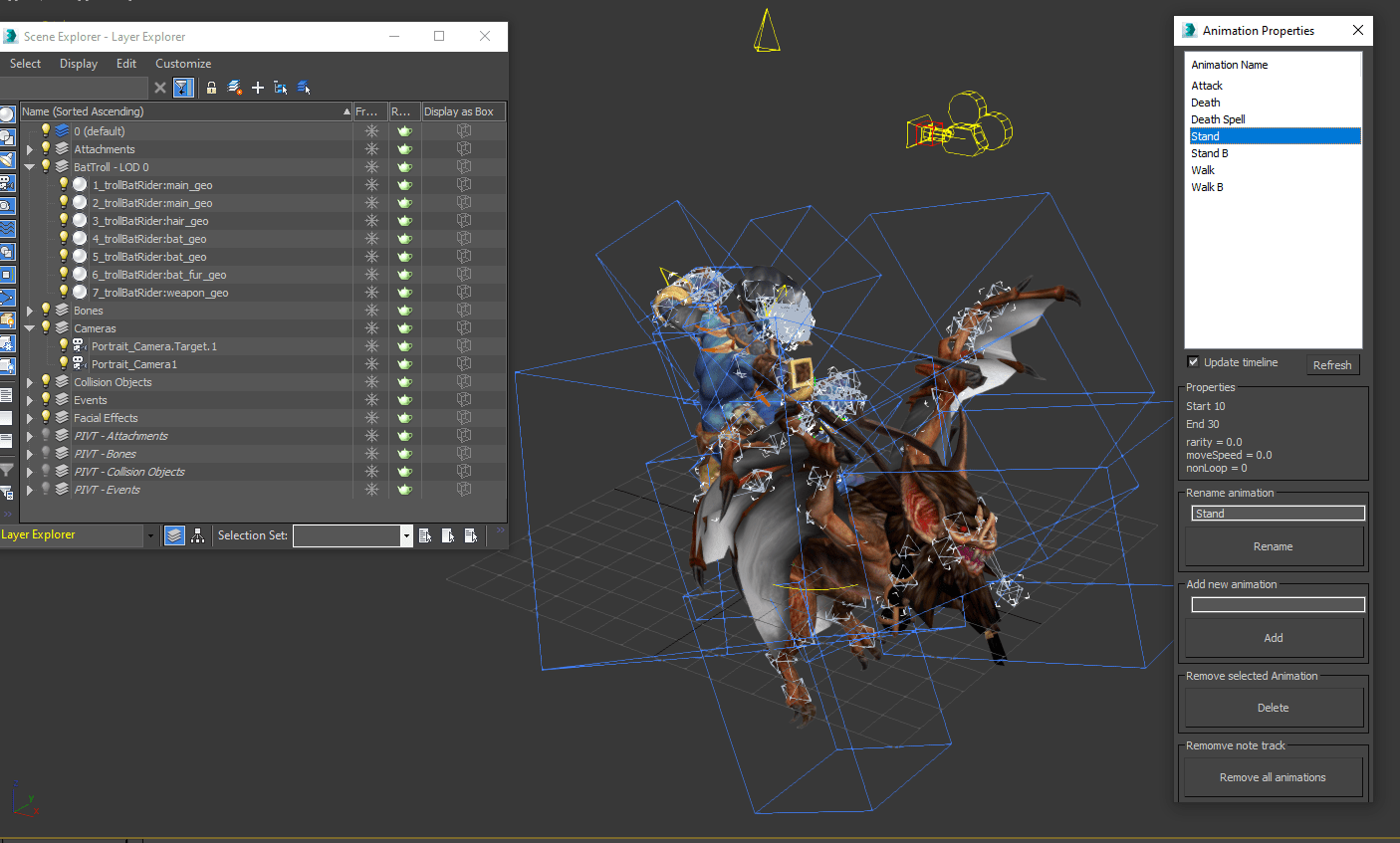This screenshot has height=843, width=1400.
Task: Switch to Sort by Layer mode
Action: (174, 535)
